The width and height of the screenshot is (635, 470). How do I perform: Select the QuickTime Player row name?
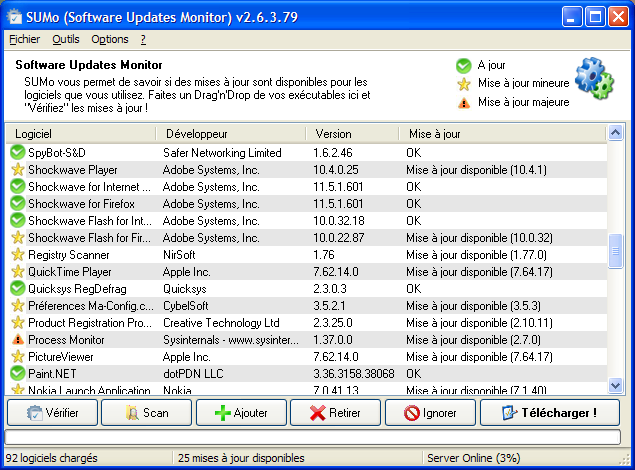click(70, 272)
